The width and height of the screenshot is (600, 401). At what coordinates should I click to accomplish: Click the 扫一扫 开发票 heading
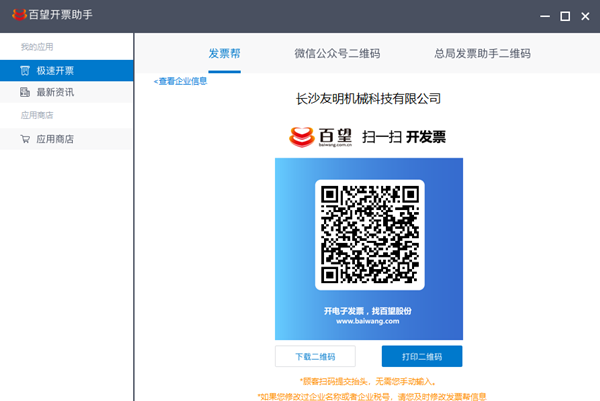(x=404, y=137)
